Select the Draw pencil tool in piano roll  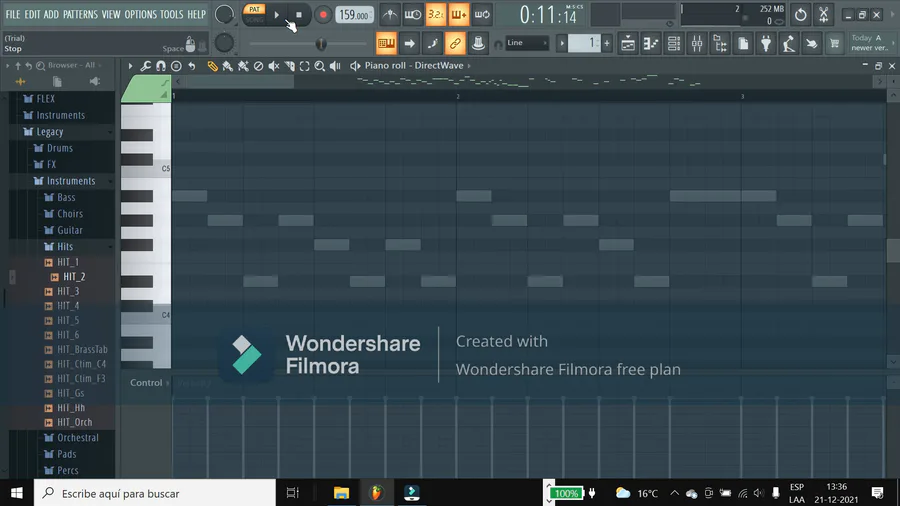point(212,66)
